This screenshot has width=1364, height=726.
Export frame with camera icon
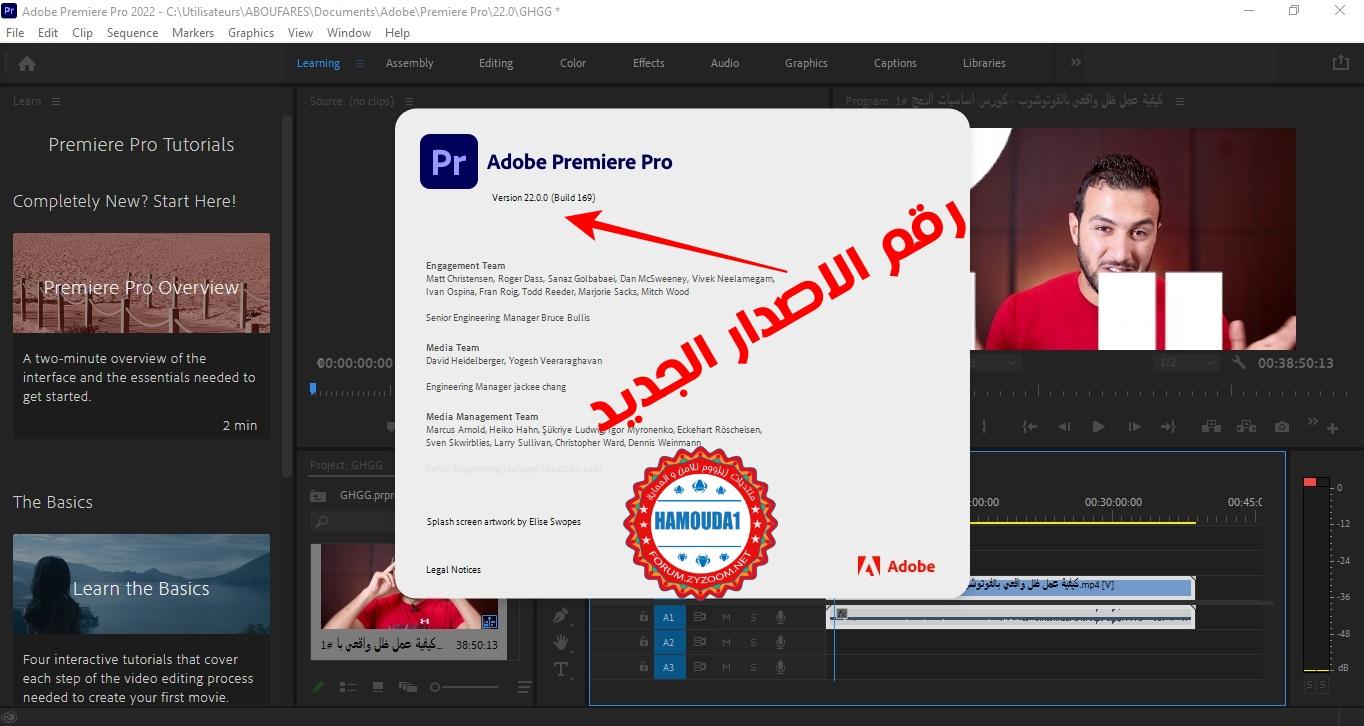[1281, 426]
